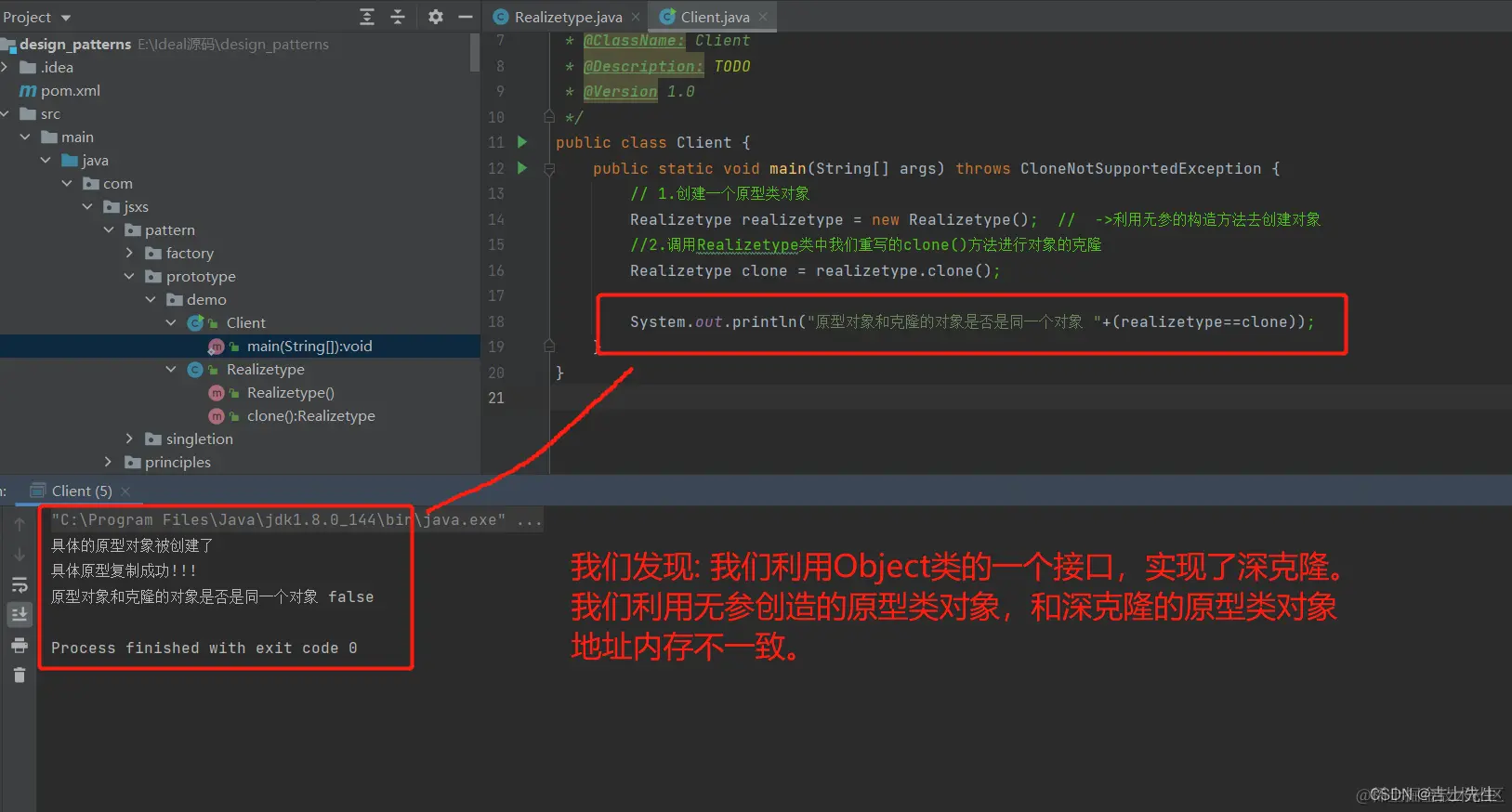The height and width of the screenshot is (812, 1512).
Task: Collapse the pattern package
Action: pos(109,229)
